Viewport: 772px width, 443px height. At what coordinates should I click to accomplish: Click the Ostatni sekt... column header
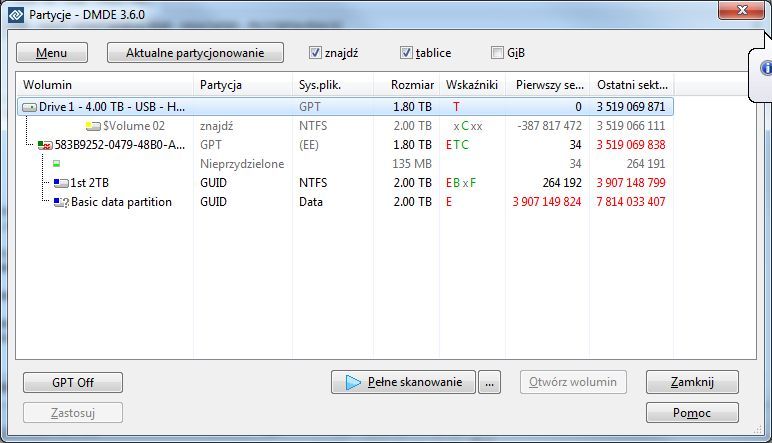pyautogui.click(x=632, y=85)
